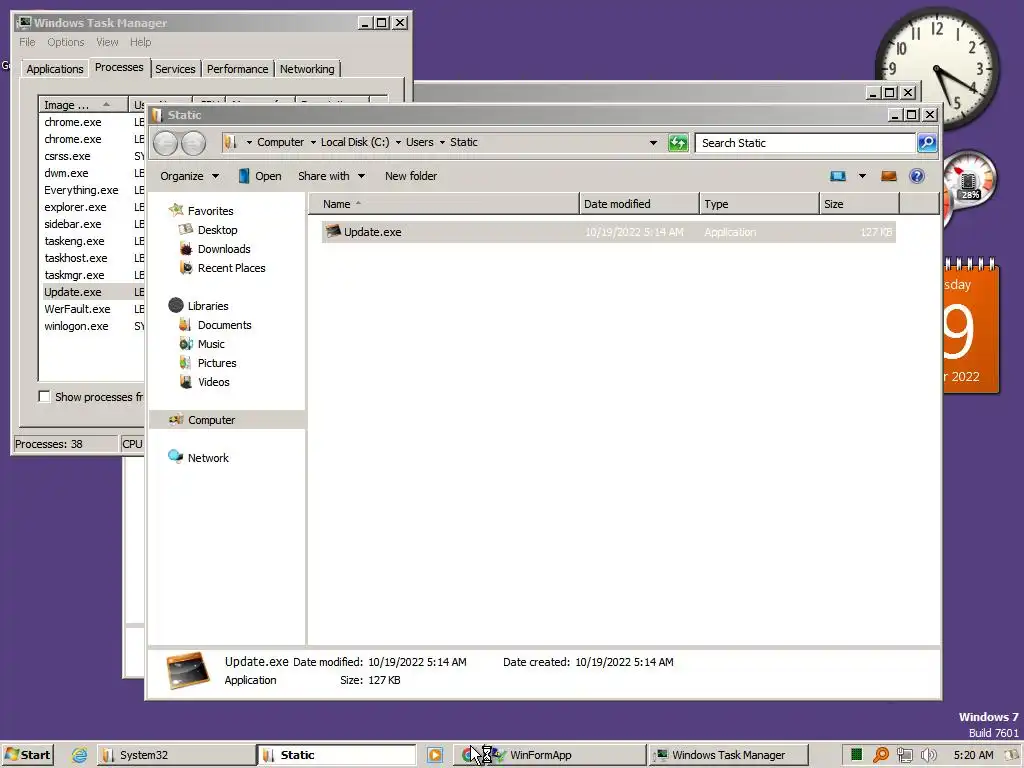Switch to the Applications tab
Screen dimensions: 1024x768
pos(55,69)
